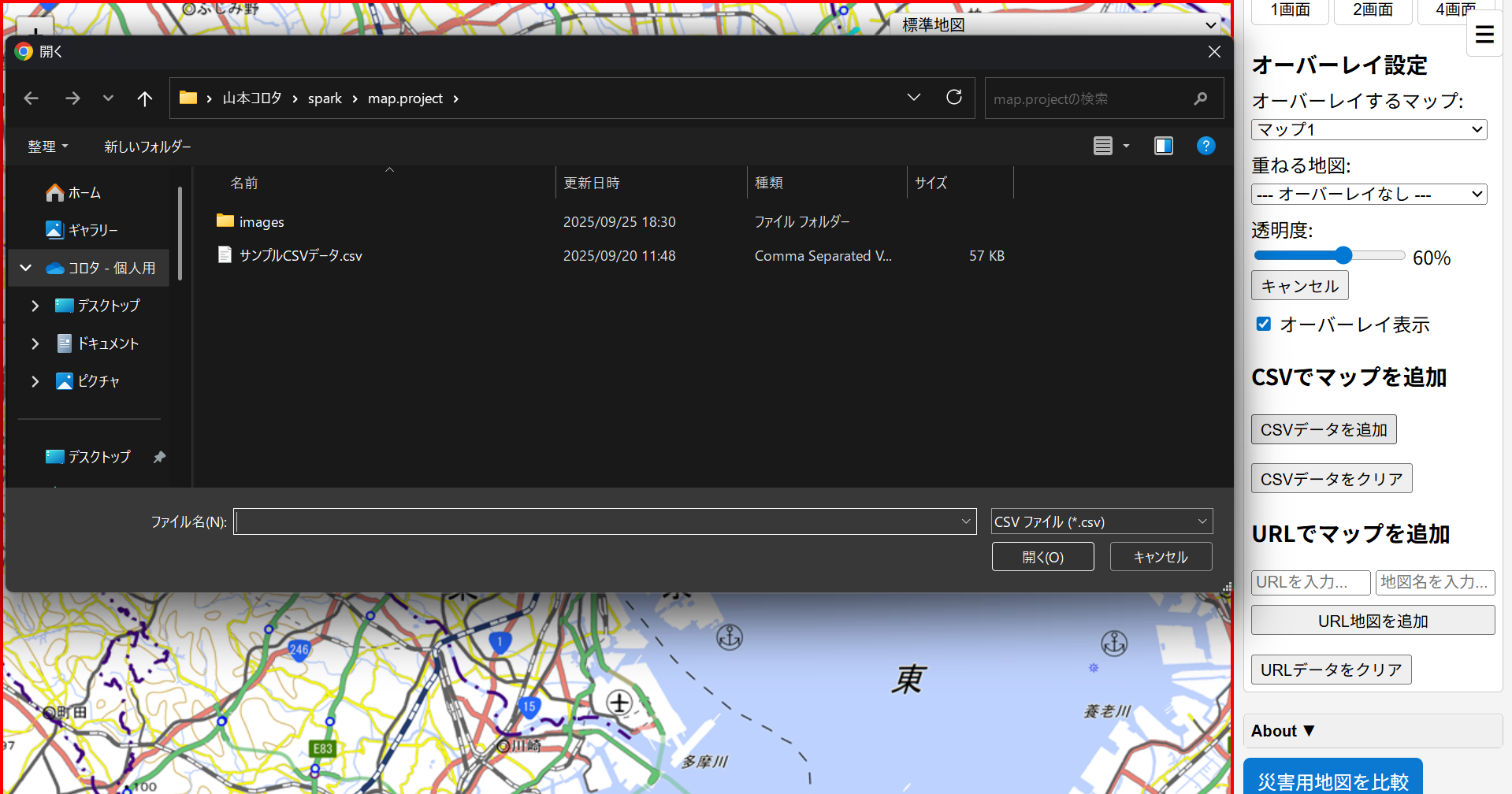This screenshot has height=794, width=1512.
Task: Select the サンプルCSVデータ.csv file
Action: 300,256
